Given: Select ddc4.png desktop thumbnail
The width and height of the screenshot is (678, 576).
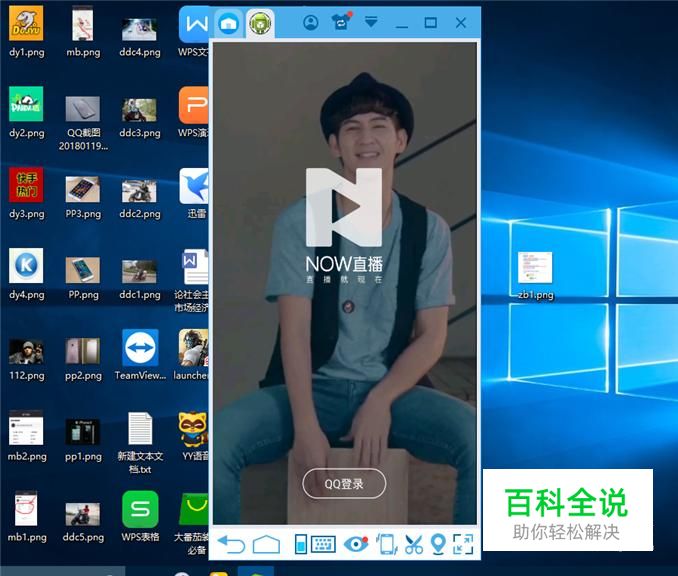Looking at the screenshot, I should pos(140,38).
